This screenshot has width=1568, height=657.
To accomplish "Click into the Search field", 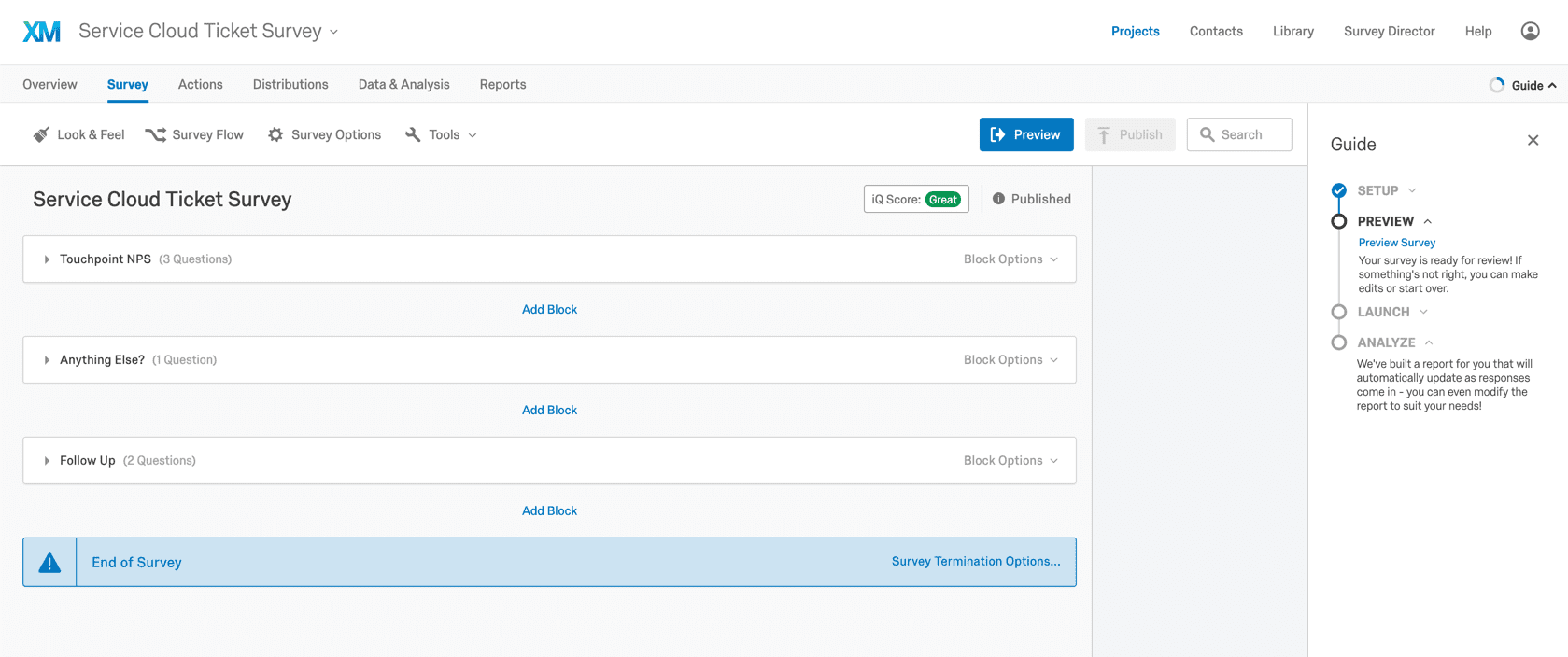I will coord(1239,134).
